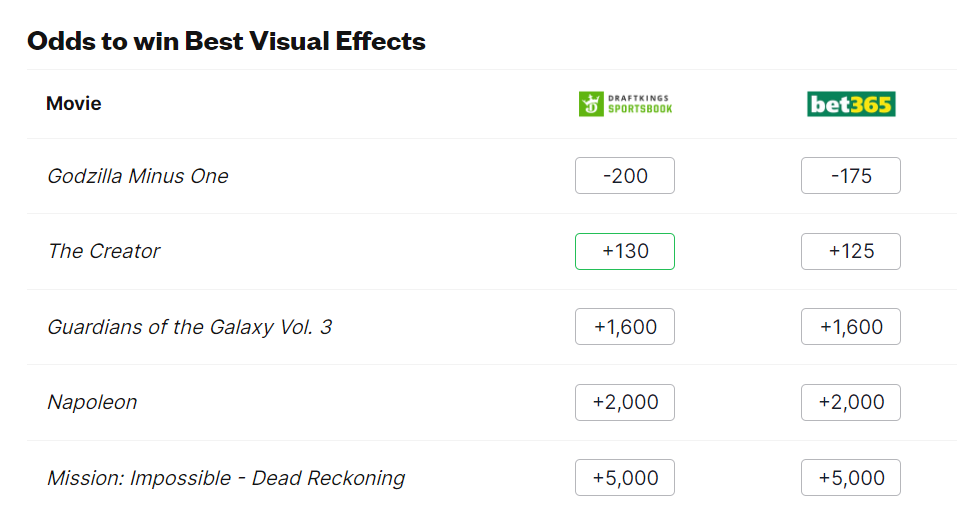The width and height of the screenshot is (957, 515).
Task: Choose bet365 +1,600 for Guardians of the Galaxy
Action: (x=851, y=327)
